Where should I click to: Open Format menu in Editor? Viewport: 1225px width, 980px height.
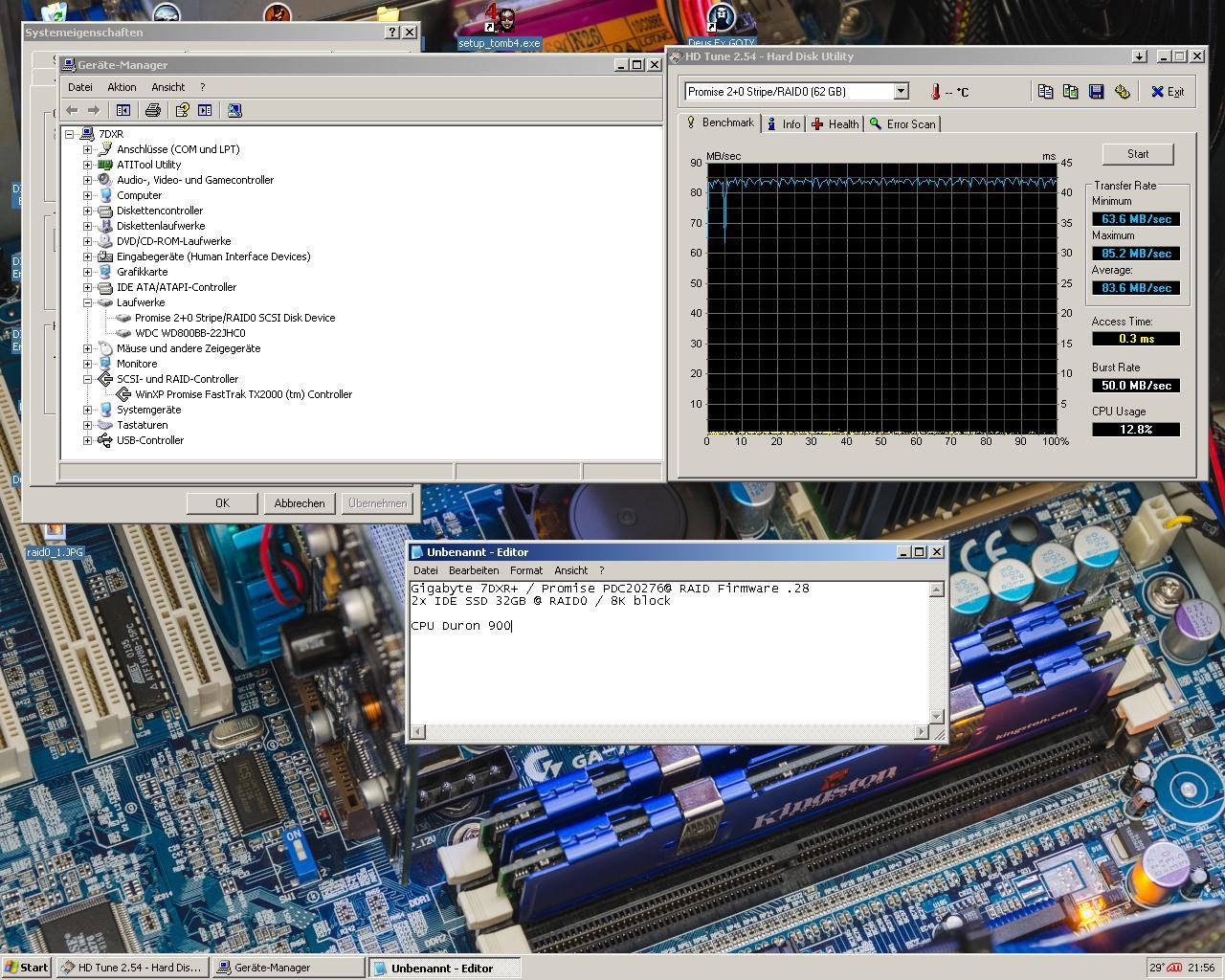tap(526, 570)
